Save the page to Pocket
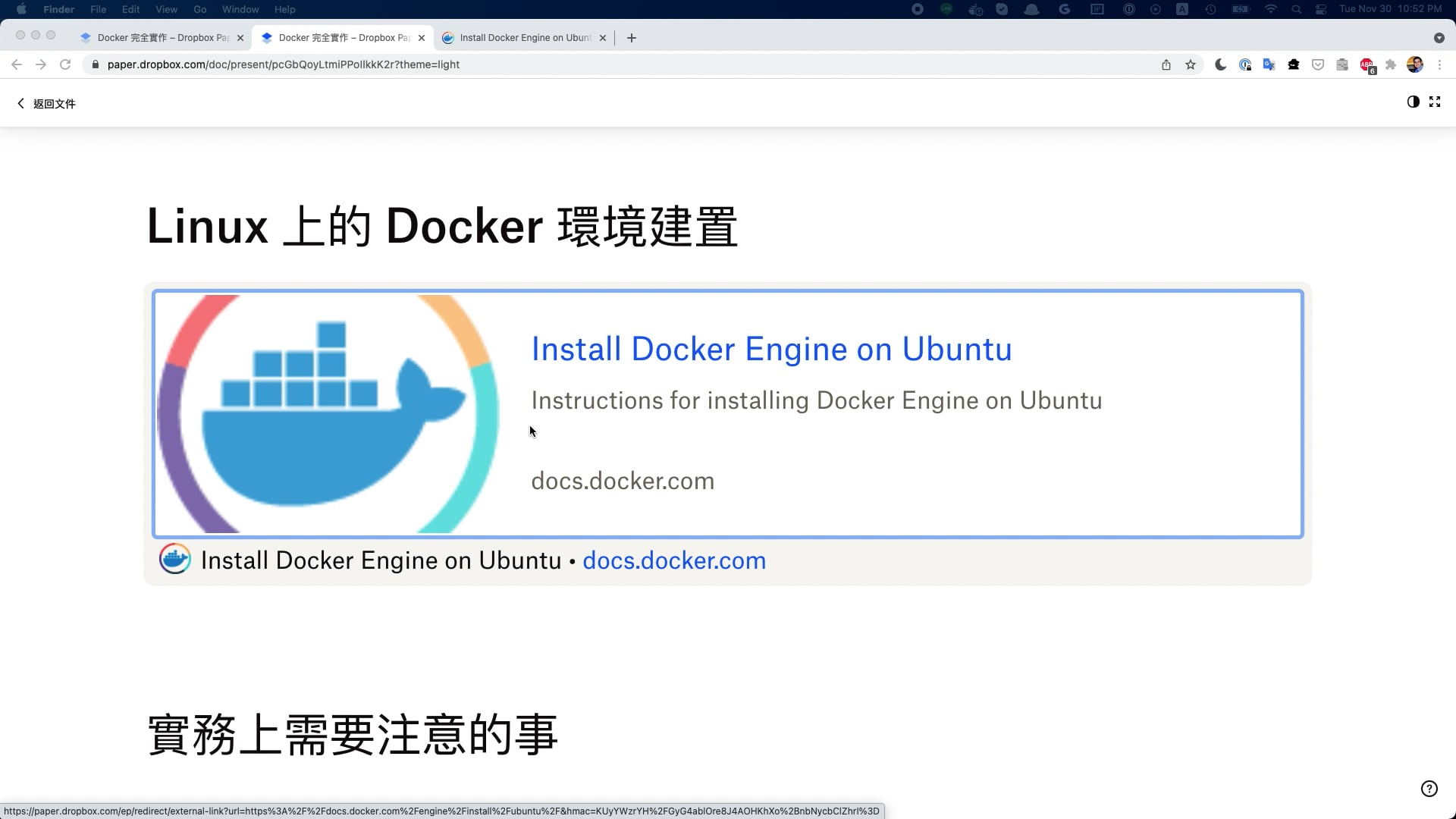The height and width of the screenshot is (819, 1456). pos(1318,64)
